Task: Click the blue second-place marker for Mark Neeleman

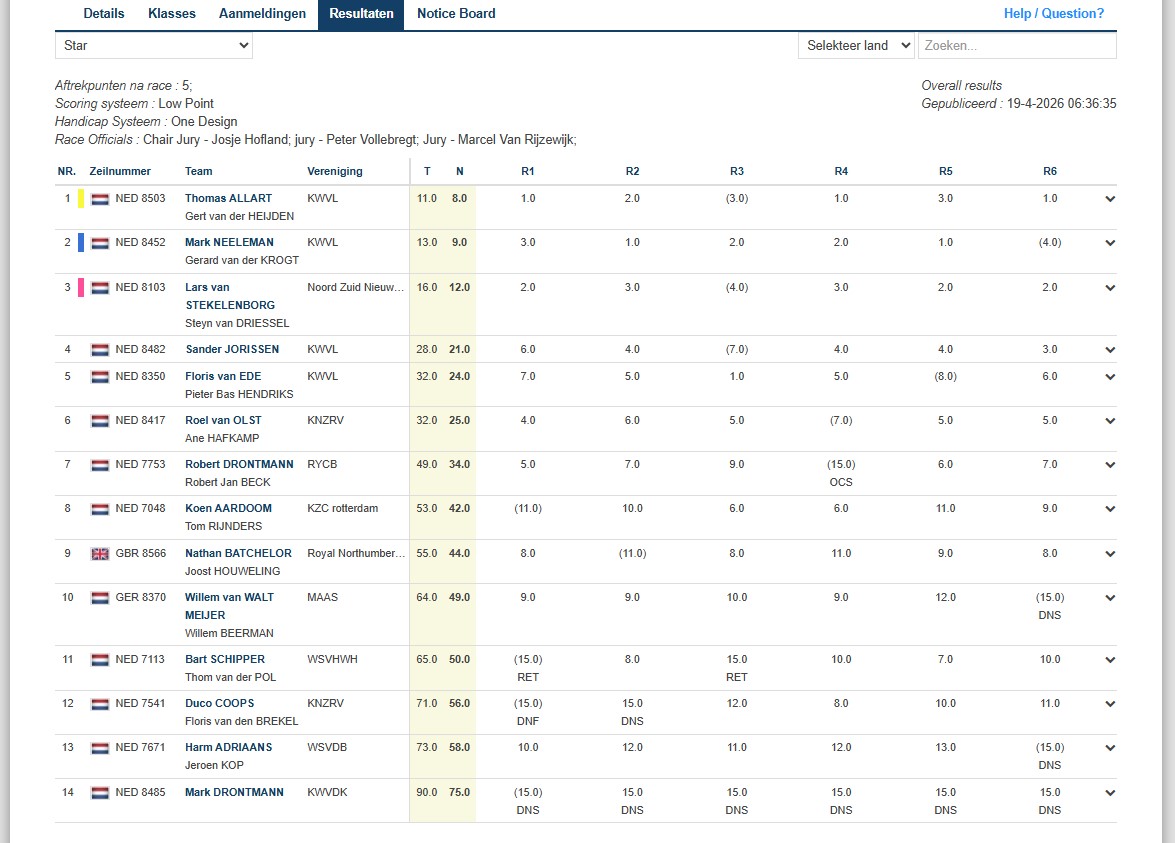Action: click(x=81, y=243)
